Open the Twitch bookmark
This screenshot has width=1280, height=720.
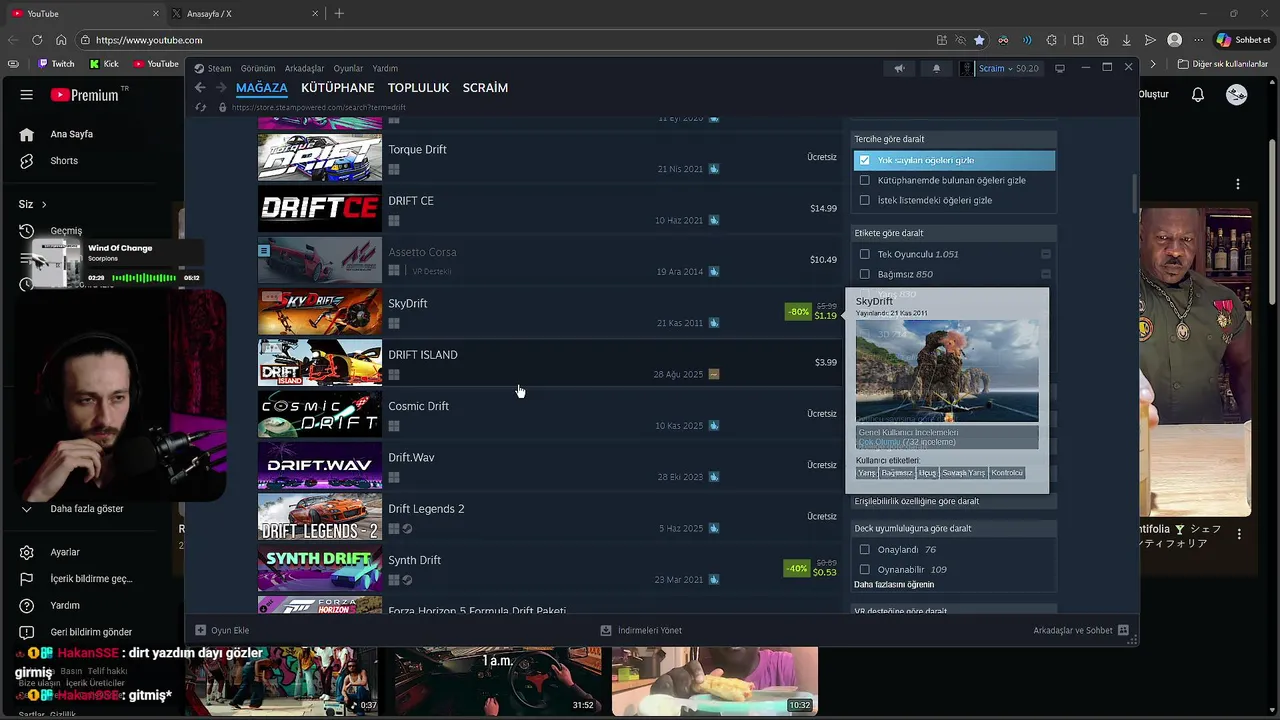pyautogui.click(x=56, y=63)
